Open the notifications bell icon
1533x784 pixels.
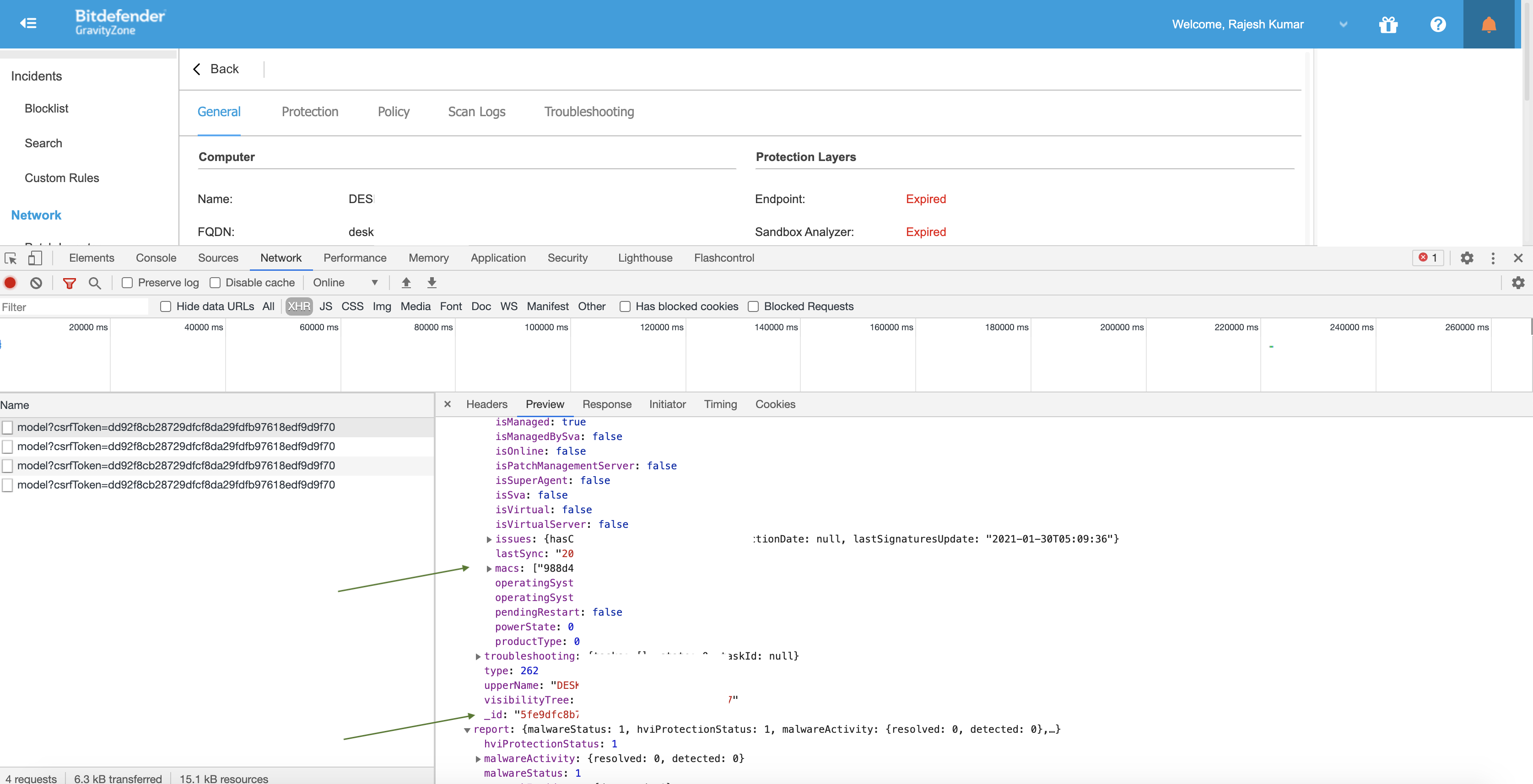1488,24
